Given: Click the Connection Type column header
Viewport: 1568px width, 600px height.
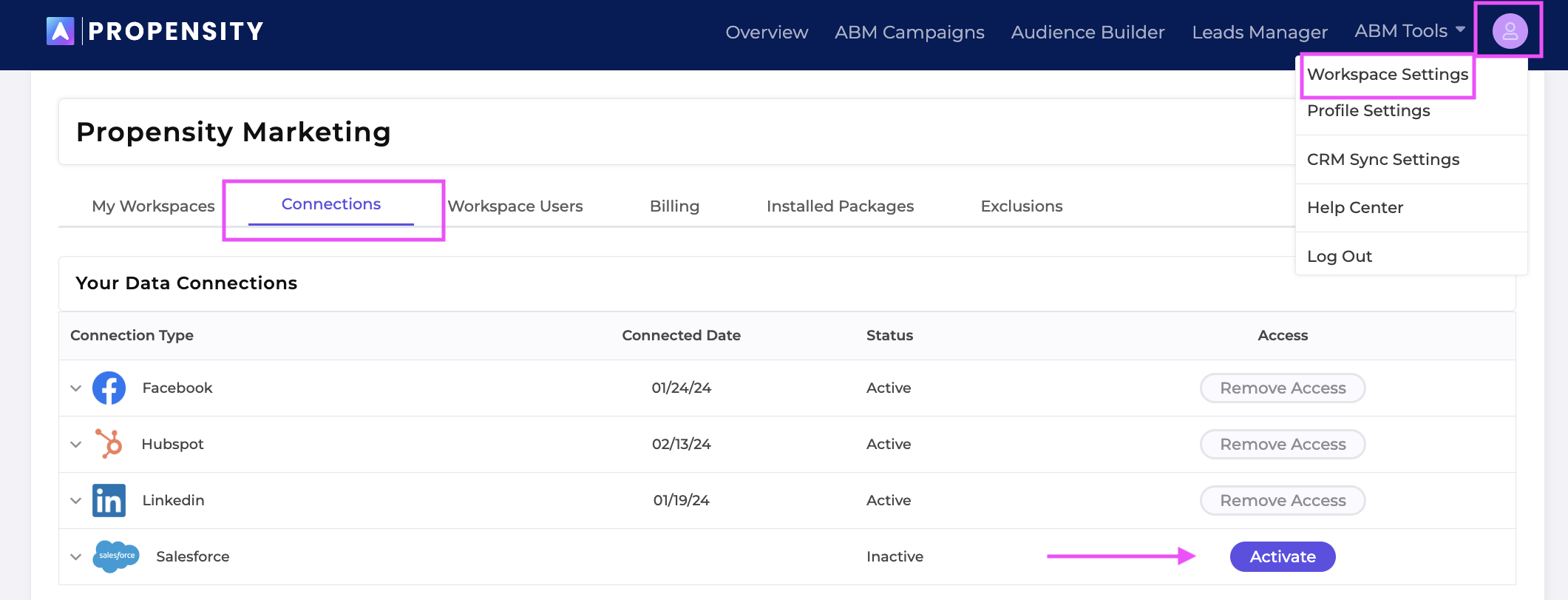Looking at the screenshot, I should tap(132, 335).
